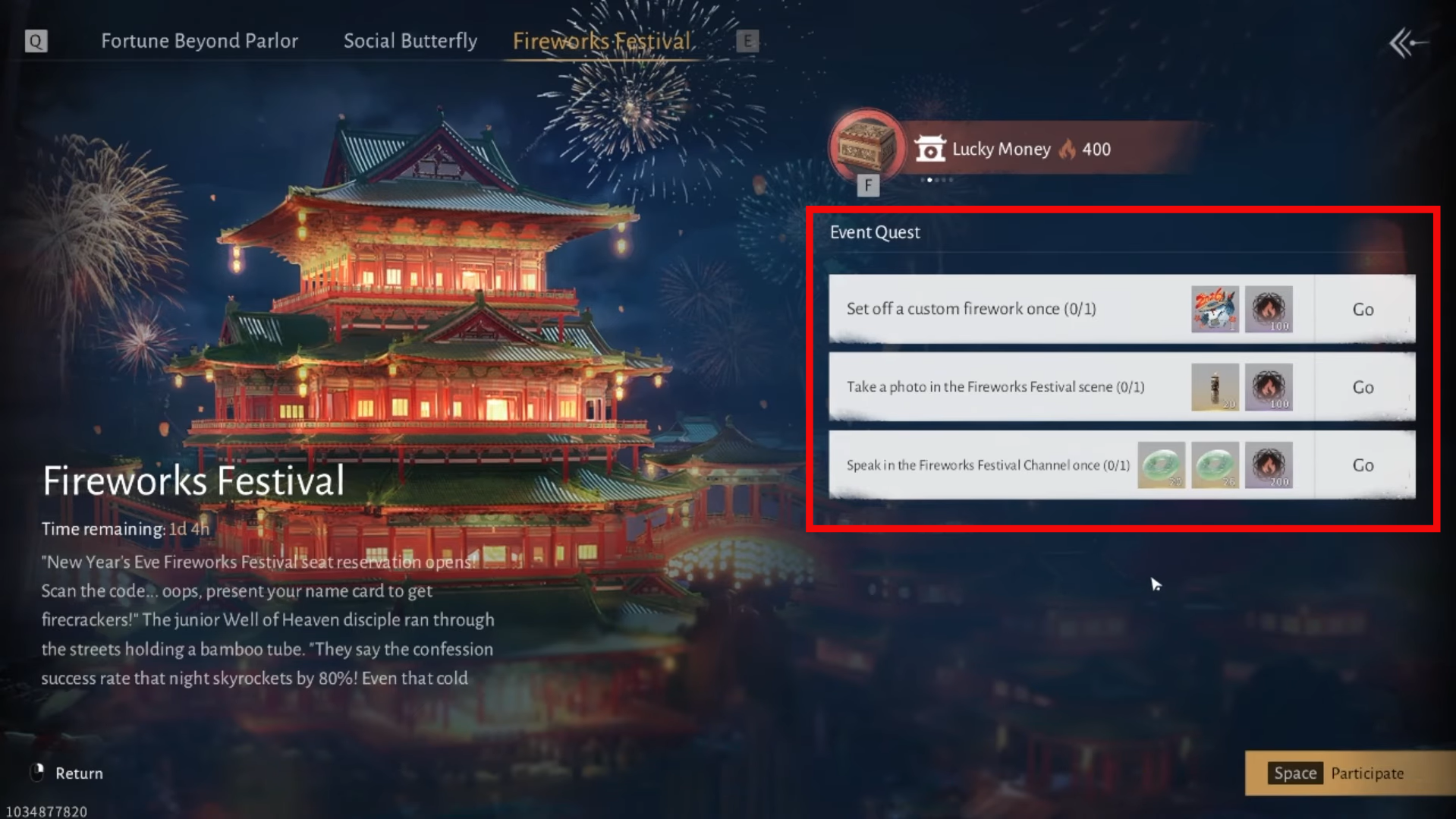
Task: Click the shop icon beside Lucky Money
Action: 929,149
